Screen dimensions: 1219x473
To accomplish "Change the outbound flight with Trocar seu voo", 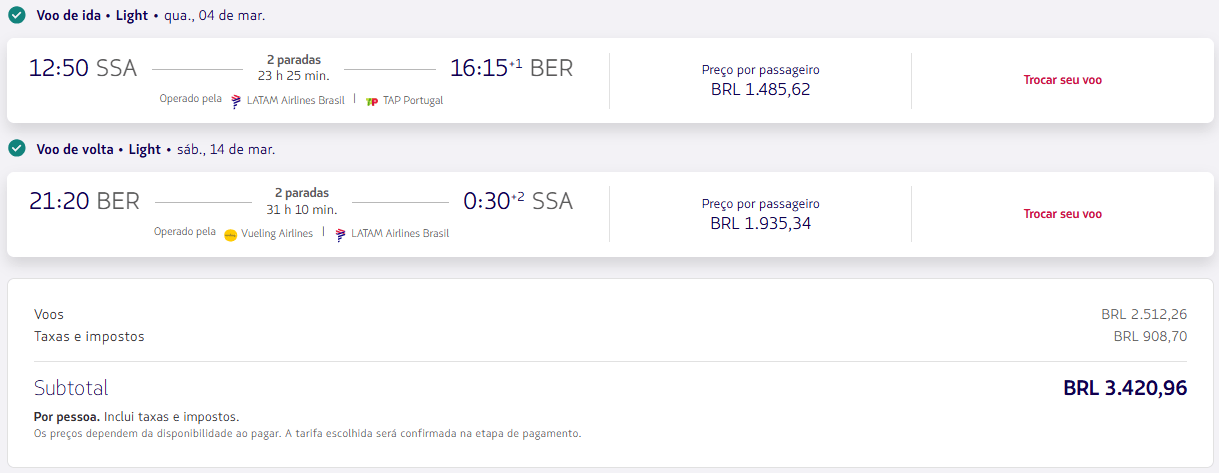I will 1062,80.
